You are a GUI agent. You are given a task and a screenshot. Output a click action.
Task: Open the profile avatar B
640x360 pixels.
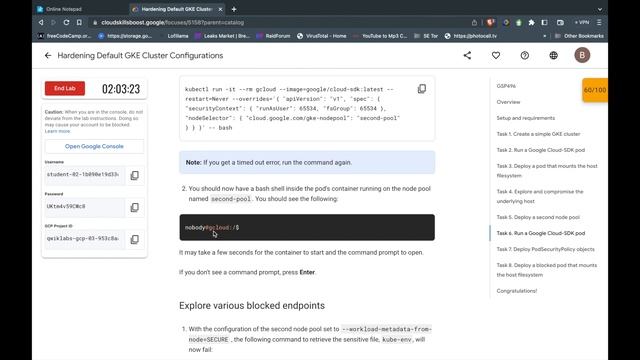582,55
